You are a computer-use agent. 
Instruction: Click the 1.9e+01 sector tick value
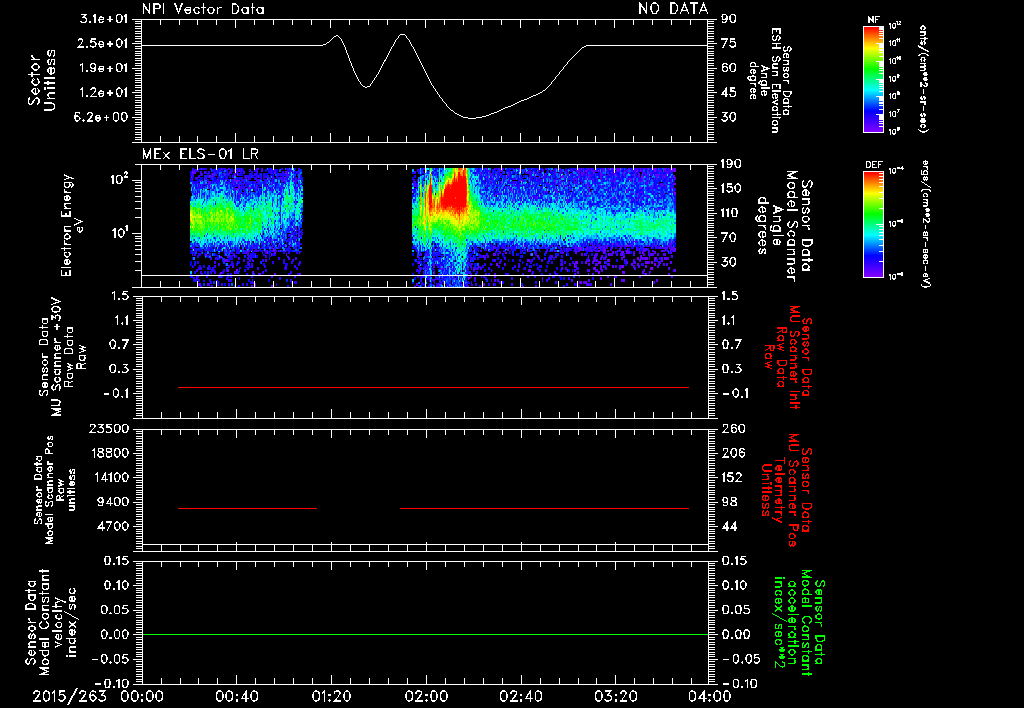click(104, 68)
